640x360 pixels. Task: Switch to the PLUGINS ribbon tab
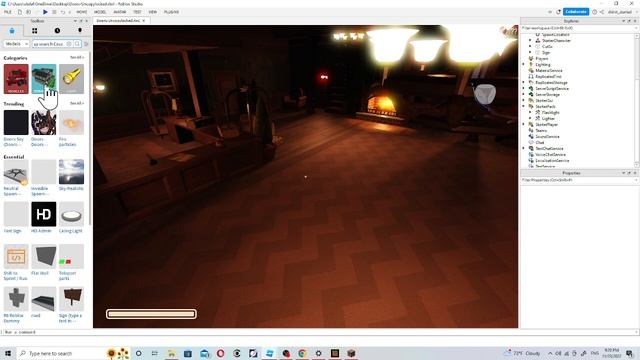pos(171,12)
